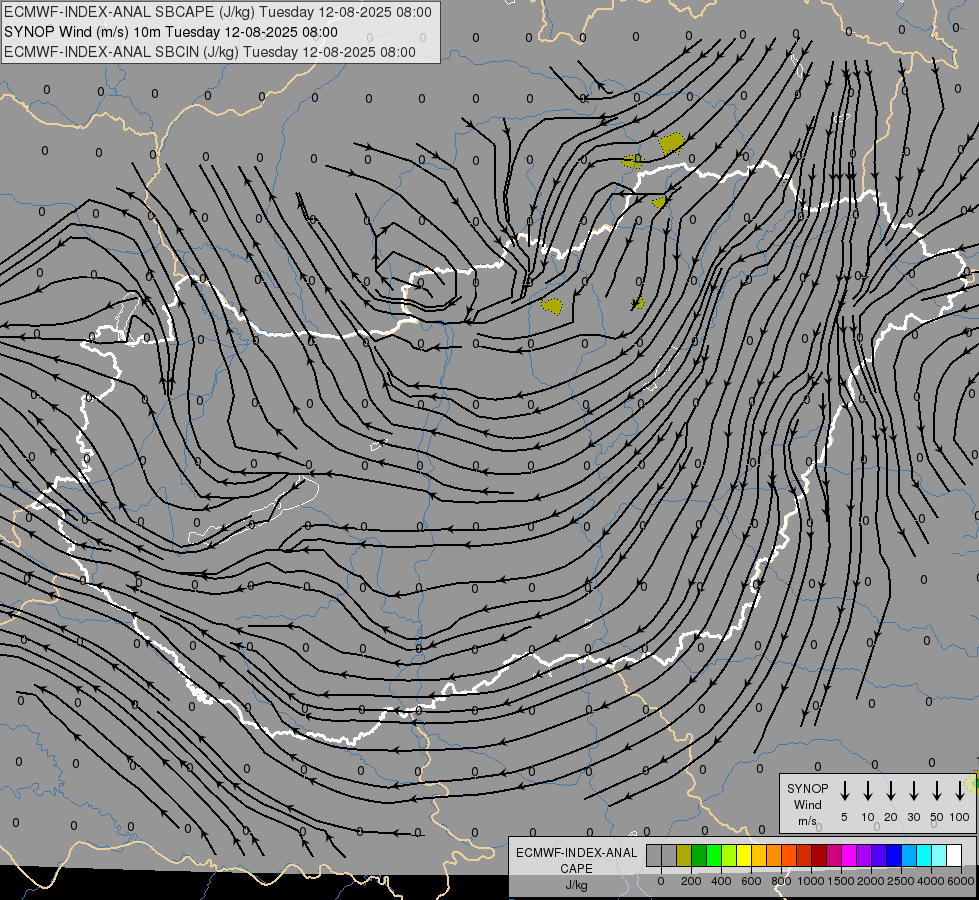This screenshot has height=900, width=979.
Task: Pick the lime yellow-green CAPE legend swatch
Action: click(x=729, y=855)
